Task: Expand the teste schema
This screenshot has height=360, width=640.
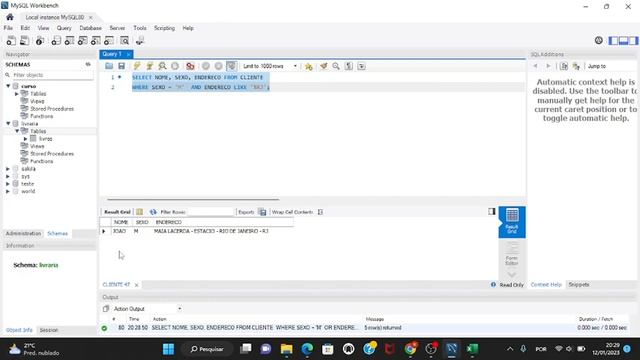Action: (x=8, y=184)
